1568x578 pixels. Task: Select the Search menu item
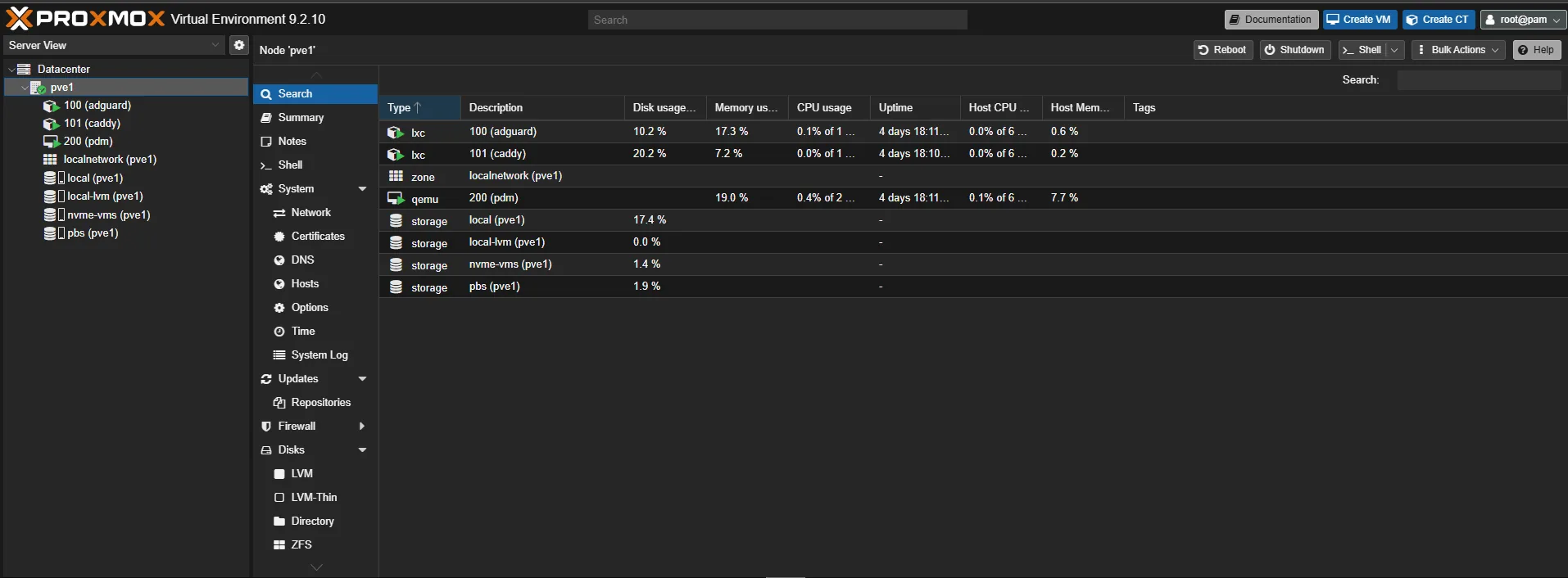[315, 94]
